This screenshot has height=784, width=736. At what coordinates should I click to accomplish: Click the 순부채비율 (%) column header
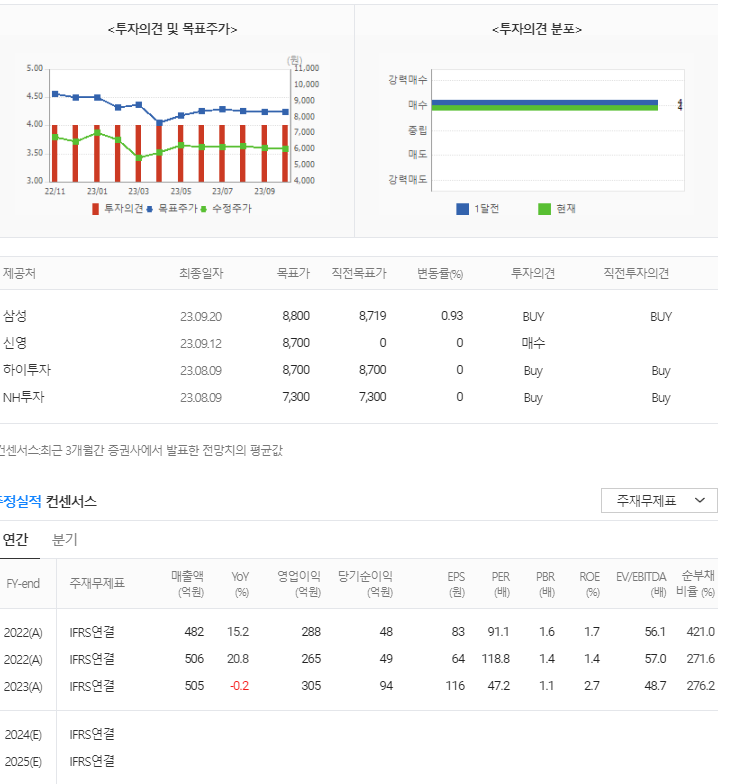tap(696, 584)
